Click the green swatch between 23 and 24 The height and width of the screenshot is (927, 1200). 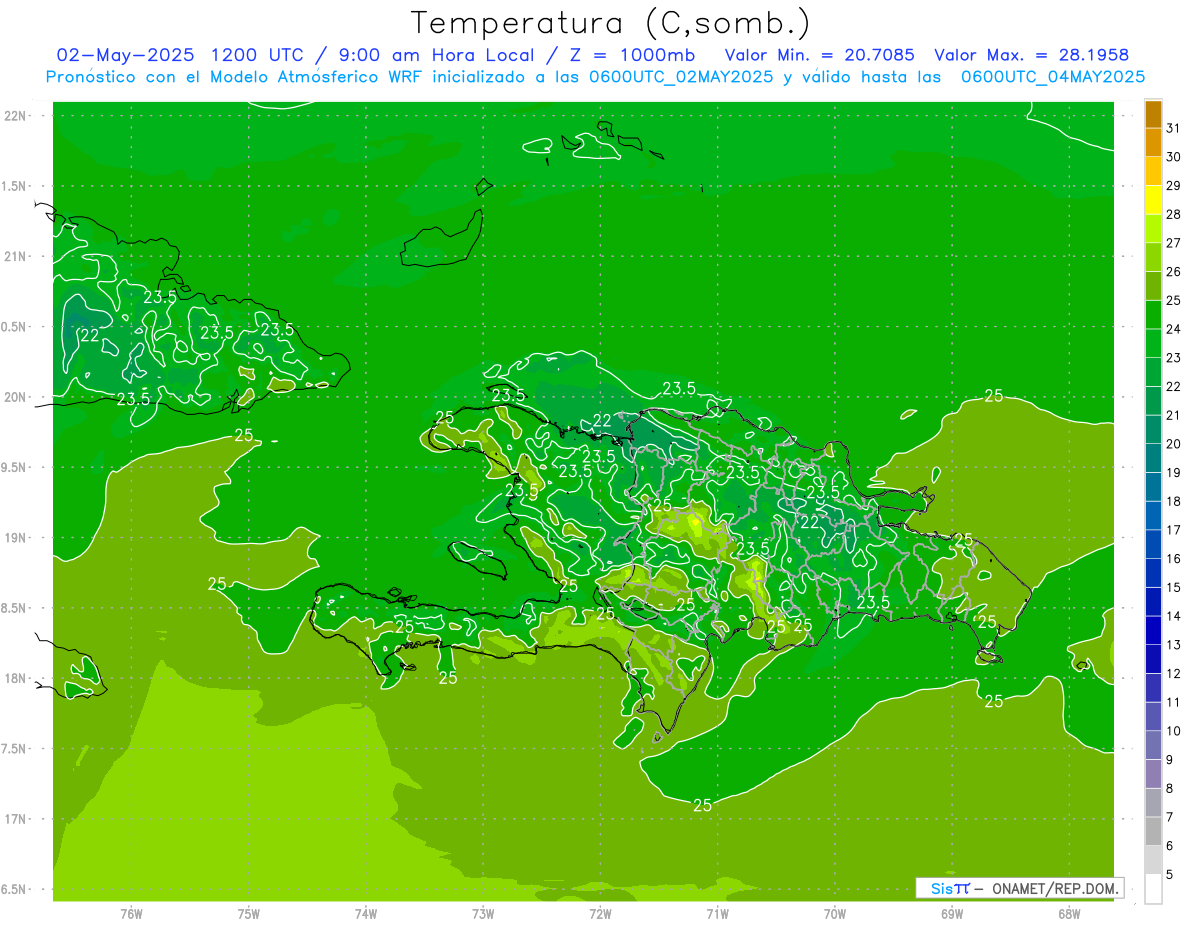pyautogui.click(x=1153, y=343)
